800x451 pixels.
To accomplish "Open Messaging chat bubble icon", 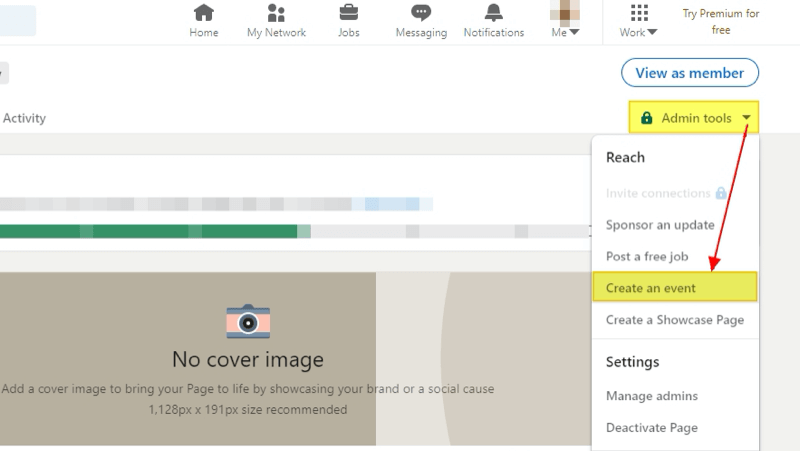I will (421, 13).
